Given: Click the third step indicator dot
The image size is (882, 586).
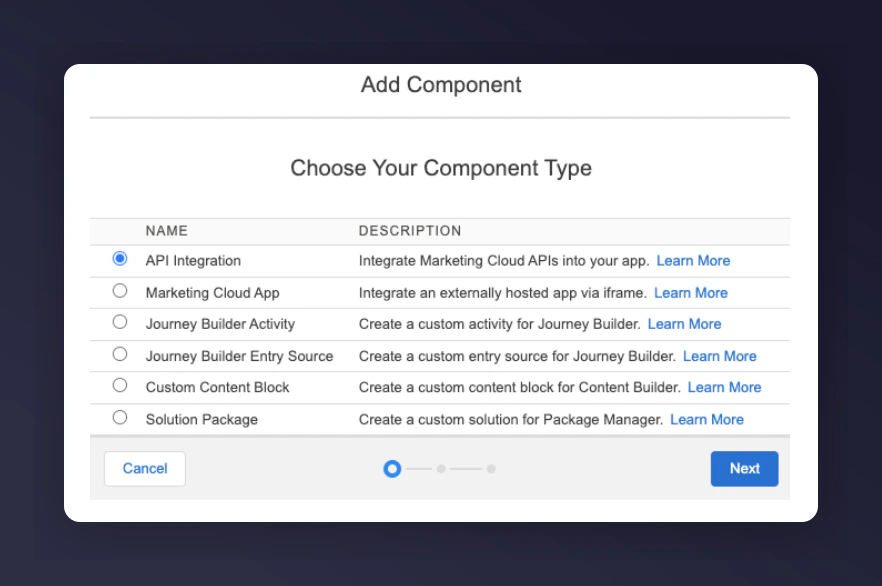Looking at the screenshot, I should [x=491, y=468].
